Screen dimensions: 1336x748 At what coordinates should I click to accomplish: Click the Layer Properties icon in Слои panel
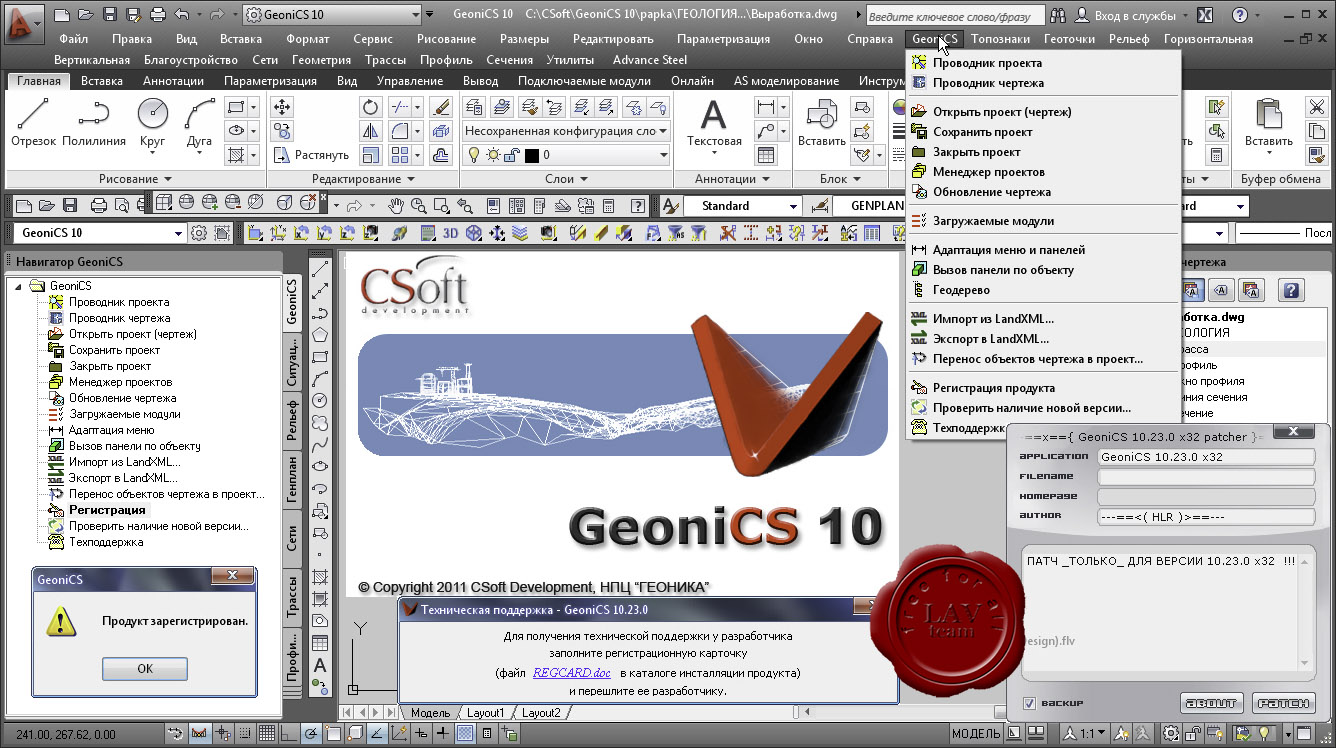pyautogui.click(x=474, y=107)
